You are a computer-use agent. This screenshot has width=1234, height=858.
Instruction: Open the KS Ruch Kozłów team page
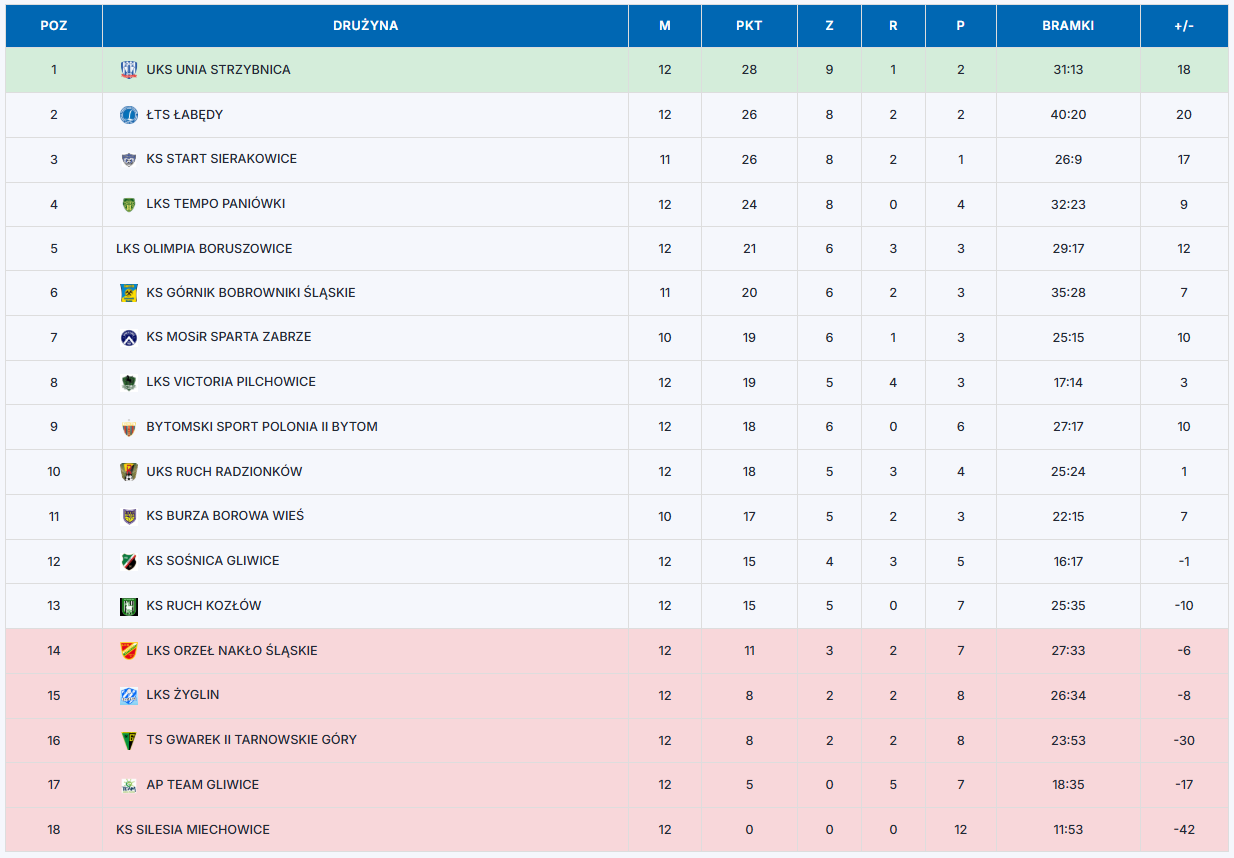point(203,606)
